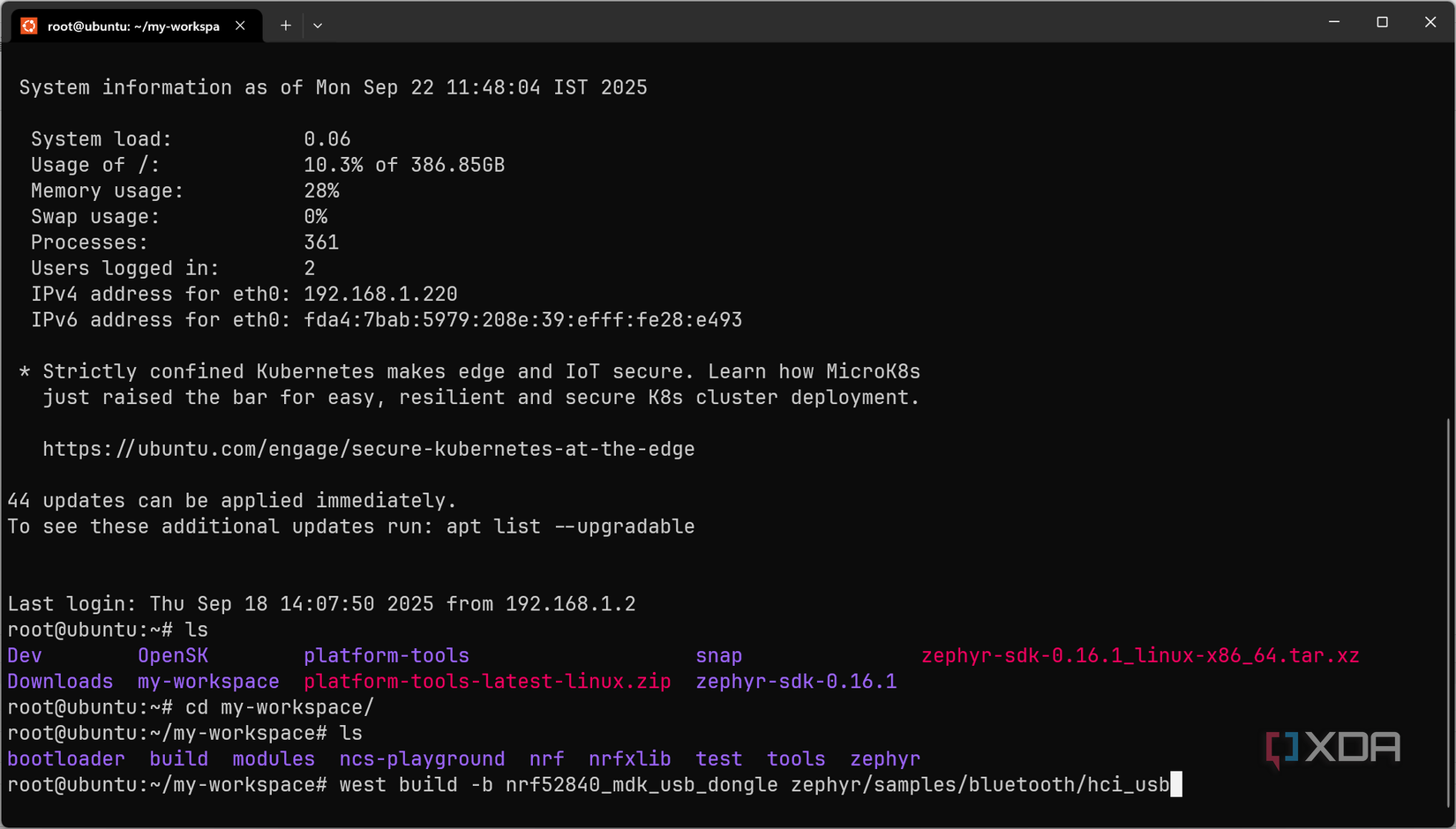This screenshot has width=1456, height=829.
Task: Click apt list --upgradable command text
Action: pos(570,527)
